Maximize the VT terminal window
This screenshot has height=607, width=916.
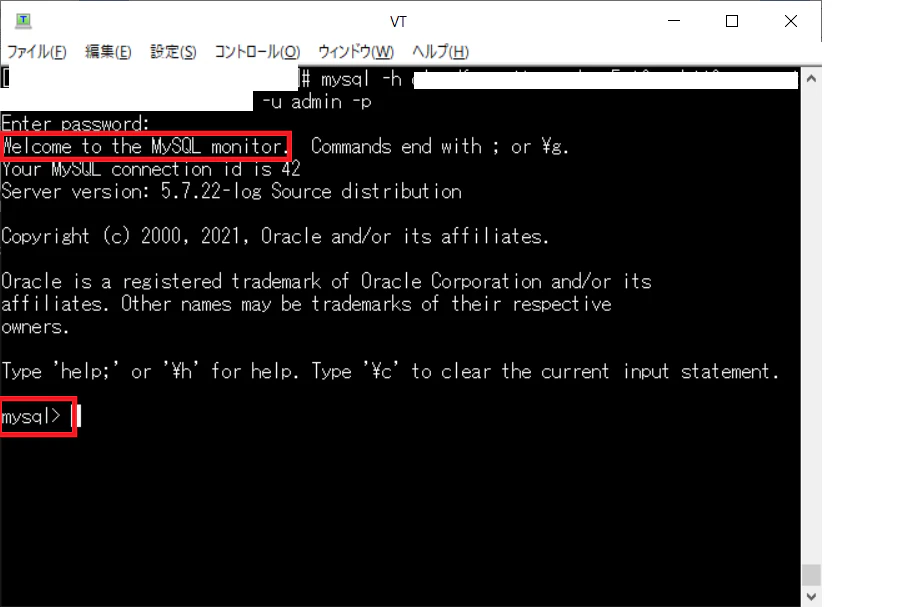coord(732,21)
